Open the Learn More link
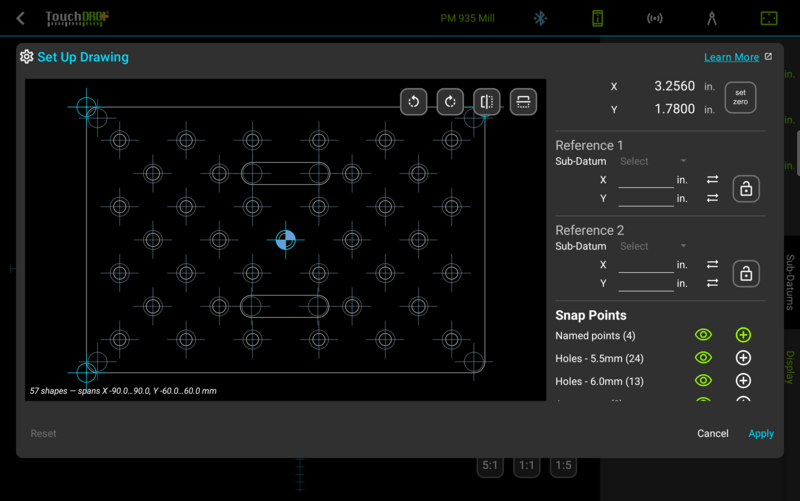The image size is (800, 501). pos(731,57)
